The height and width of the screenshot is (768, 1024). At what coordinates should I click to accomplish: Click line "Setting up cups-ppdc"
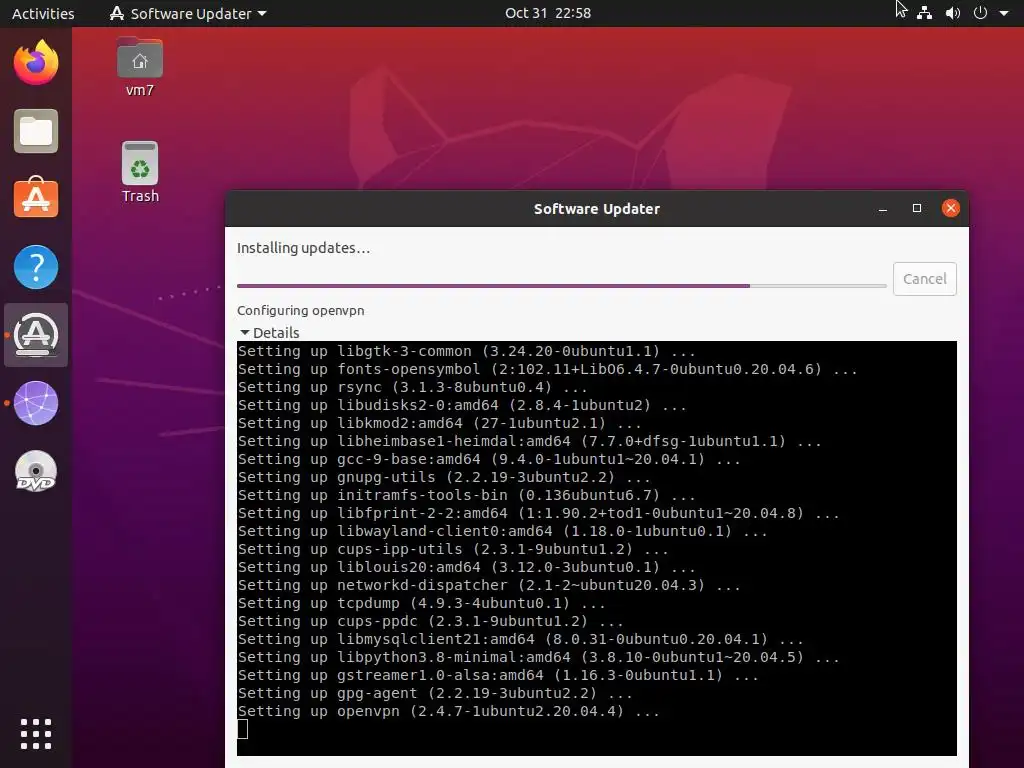(430, 621)
